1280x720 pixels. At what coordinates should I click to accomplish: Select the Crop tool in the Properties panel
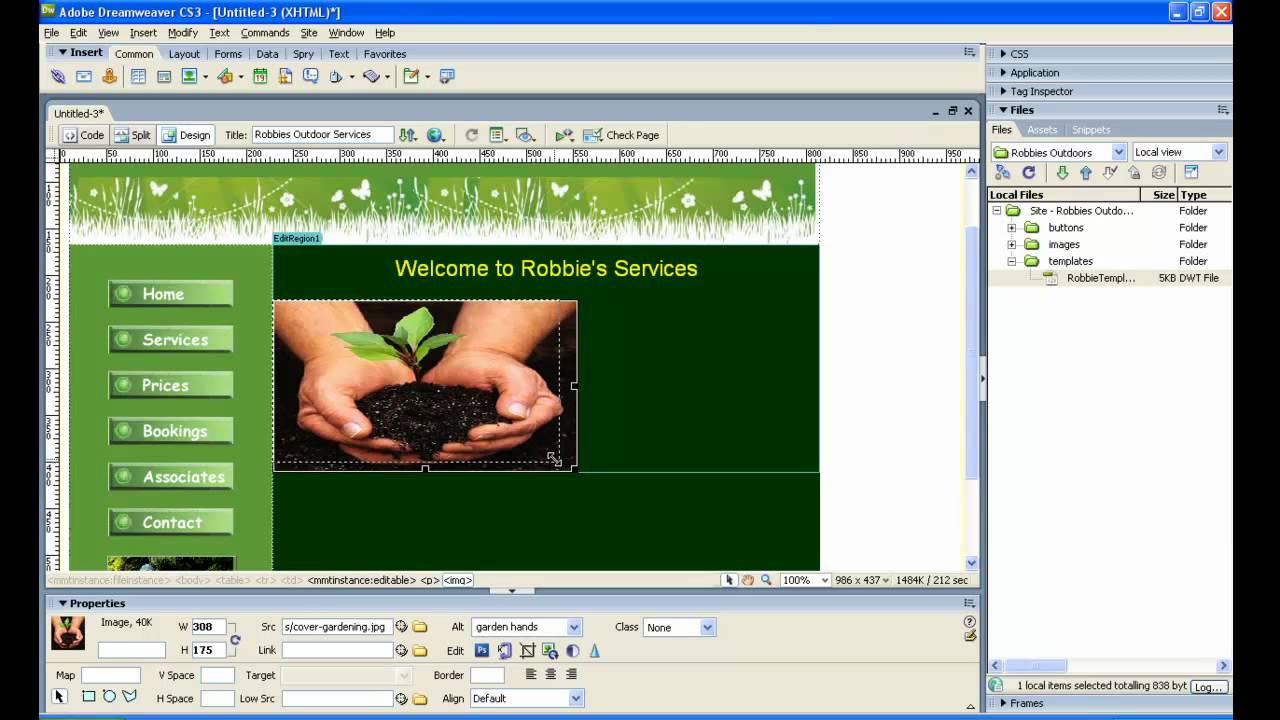pyautogui.click(x=528, y=650)
